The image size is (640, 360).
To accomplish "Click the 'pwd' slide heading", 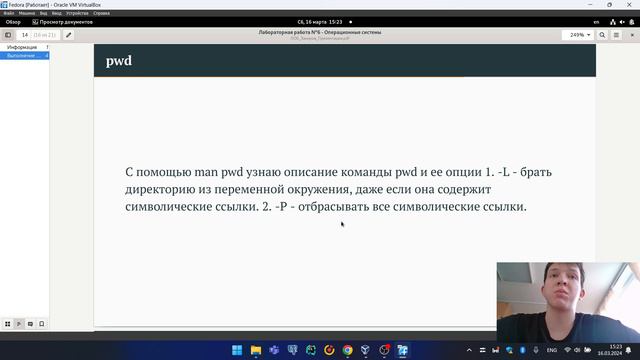I will point(119,61).
